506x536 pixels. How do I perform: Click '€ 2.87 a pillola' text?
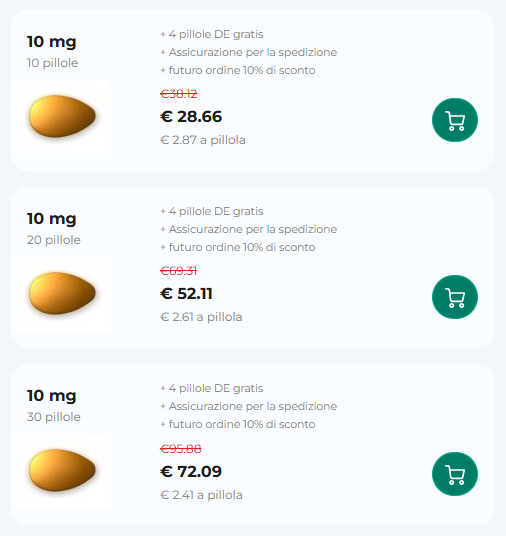203,140
